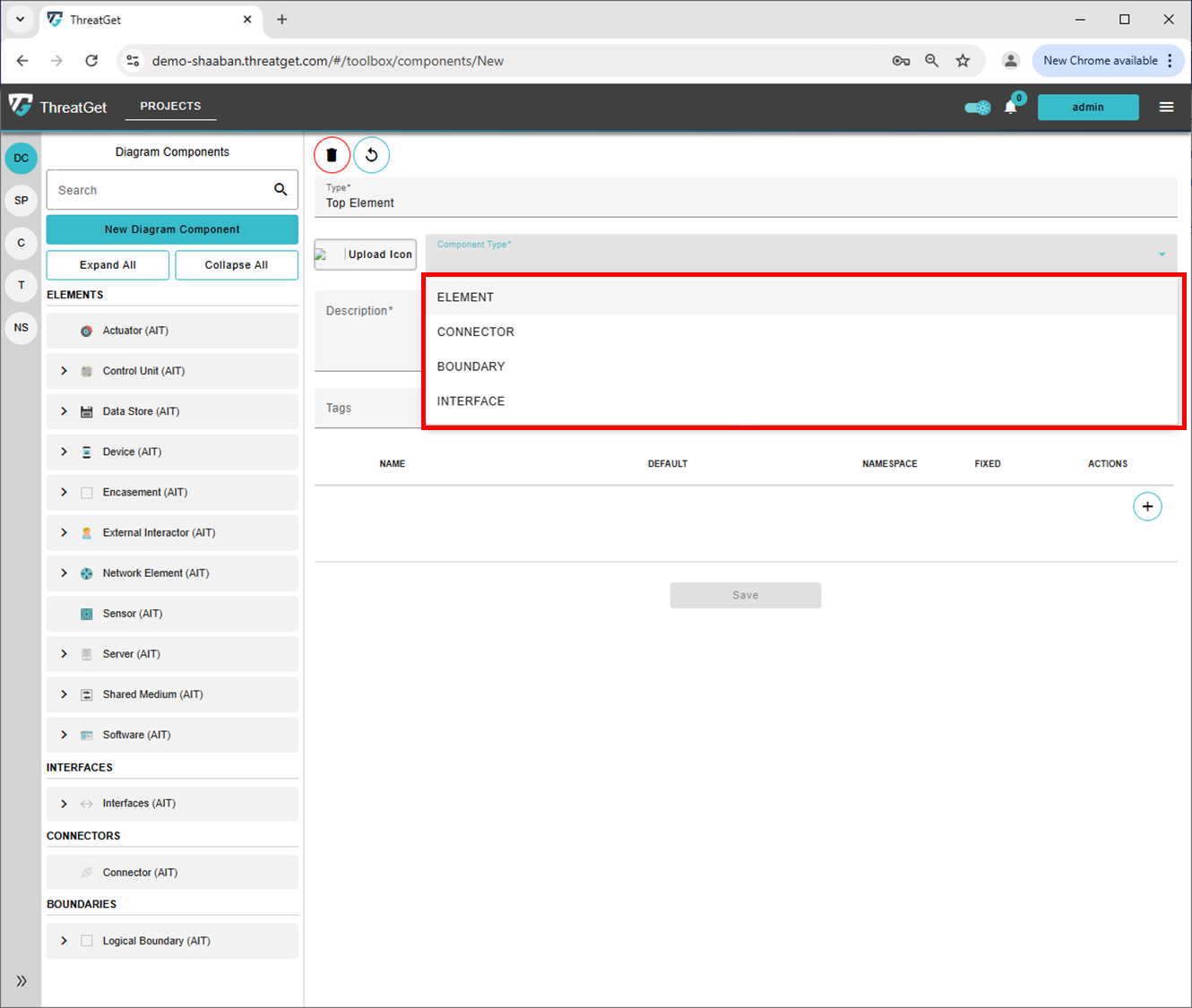Click the search magnifier in Diagram Components
1192x1008 pixels.
(x=281, y=190)
